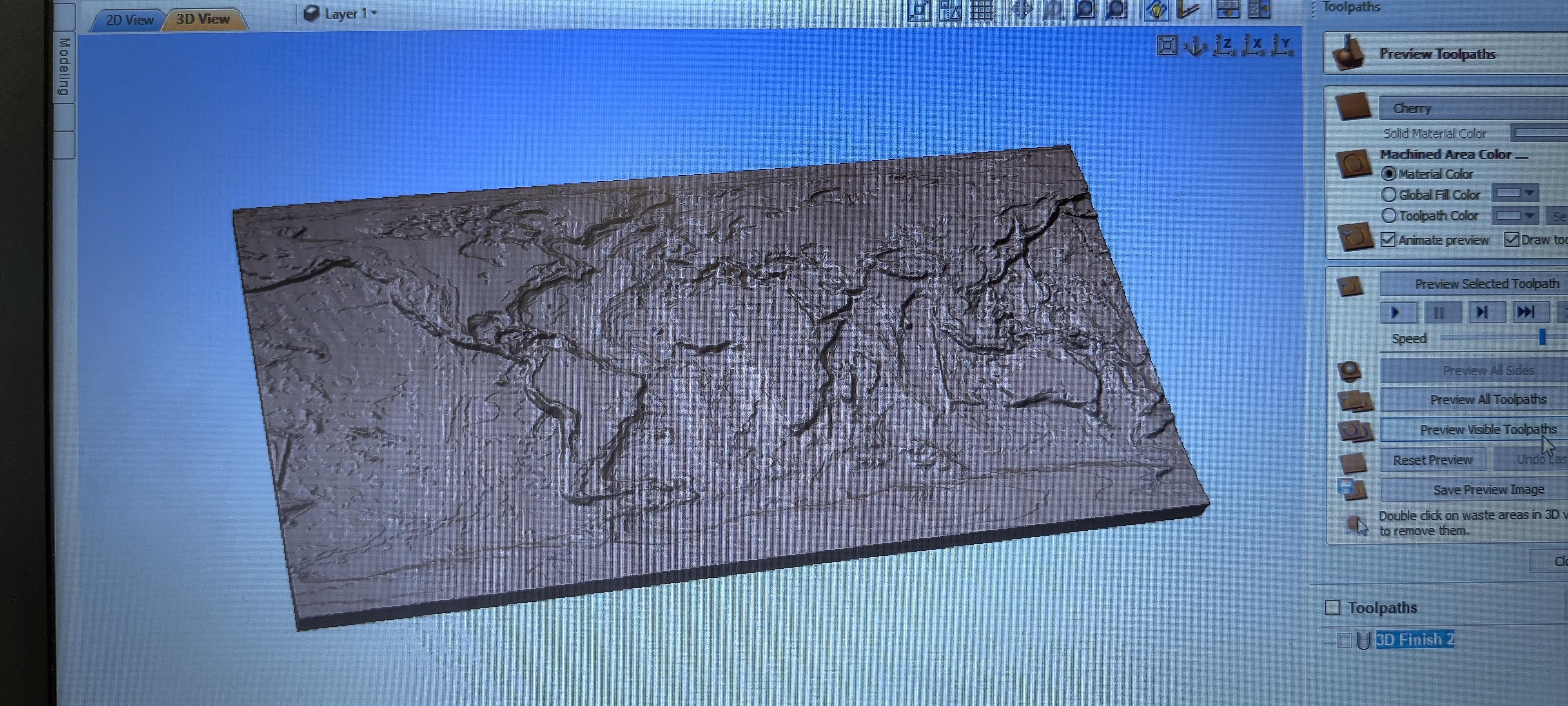Toggle the grid icon in toolbar
Image resolution: width=1568 pixels, height=706 pixels.
point(981,10)
